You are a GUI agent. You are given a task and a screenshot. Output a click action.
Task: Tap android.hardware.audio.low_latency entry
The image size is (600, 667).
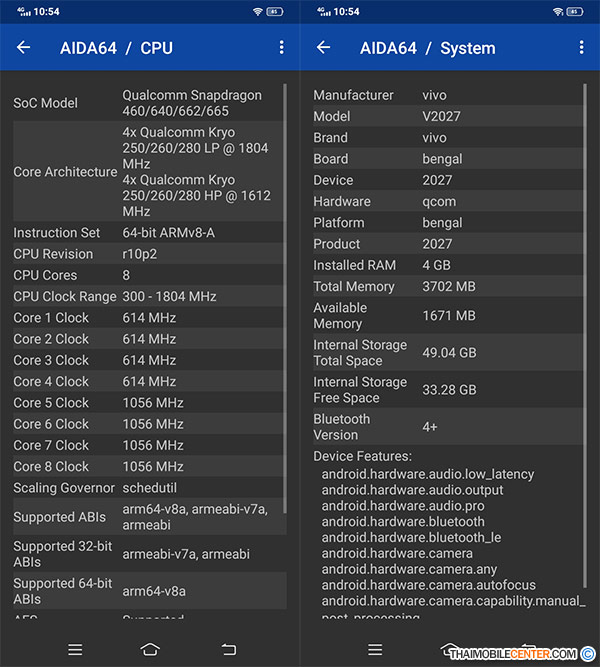(x=428, y=474)
